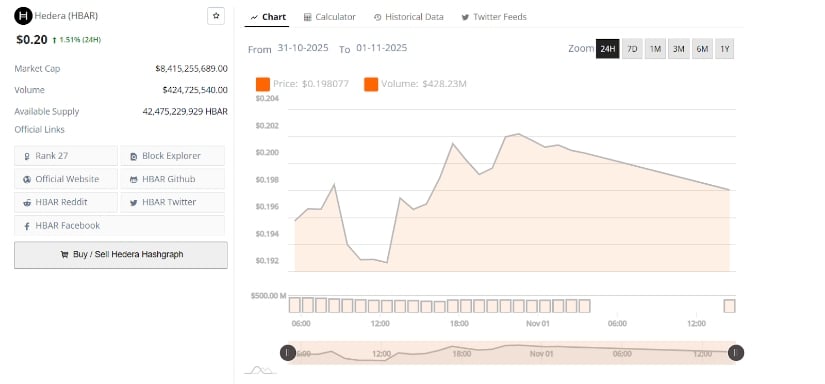Toggle the favorite star button
This screenshot has height=384, width=825.
tap(216, 16)
